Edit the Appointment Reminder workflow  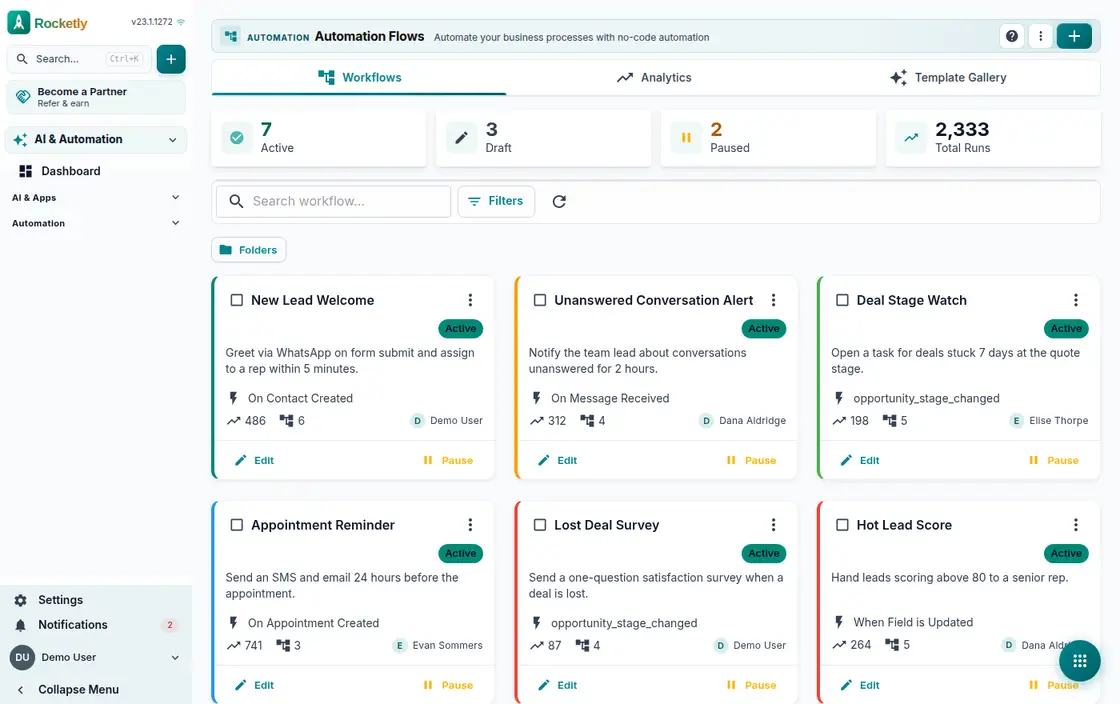(254, 685)
